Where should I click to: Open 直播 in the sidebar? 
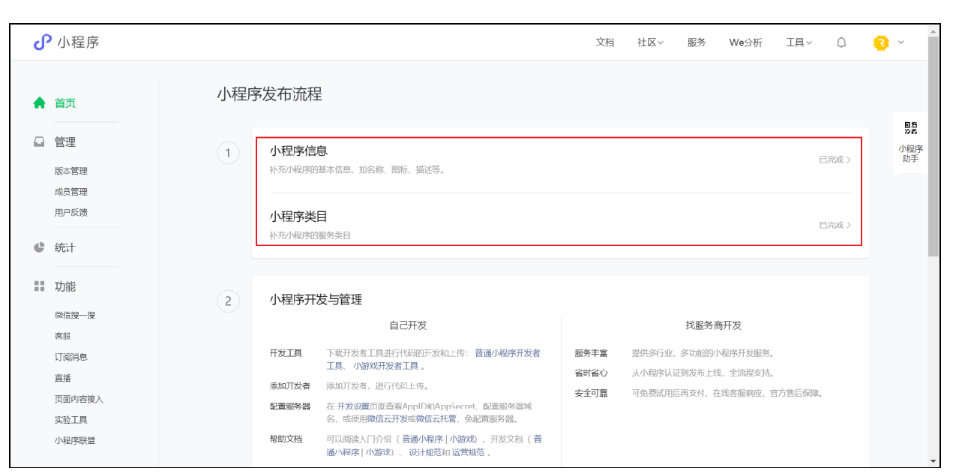coord(62,378)
